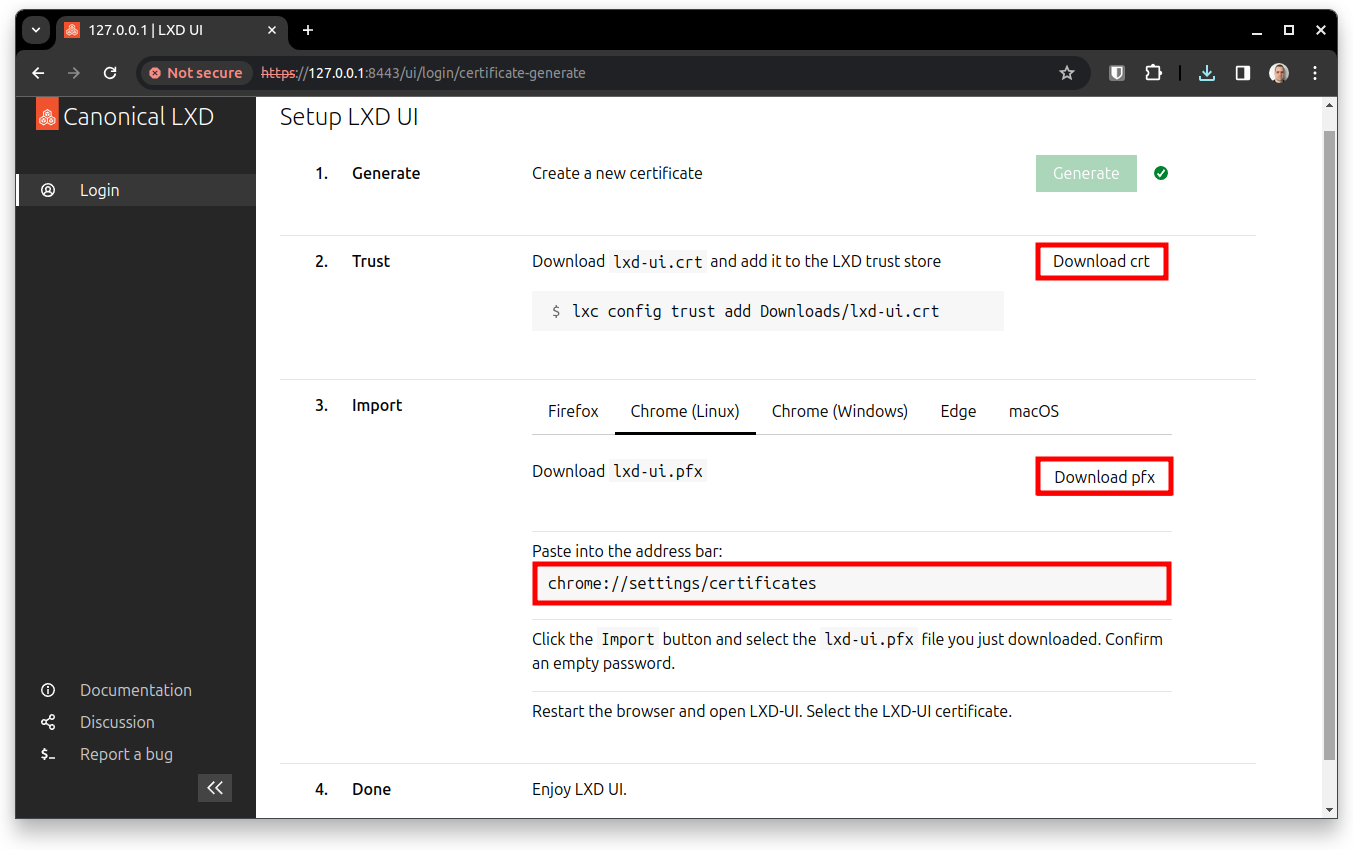The width and height of the screenshot is (1353, 850).
Task: Open the tab search dropdown arrow
Action: pos(35,30)
